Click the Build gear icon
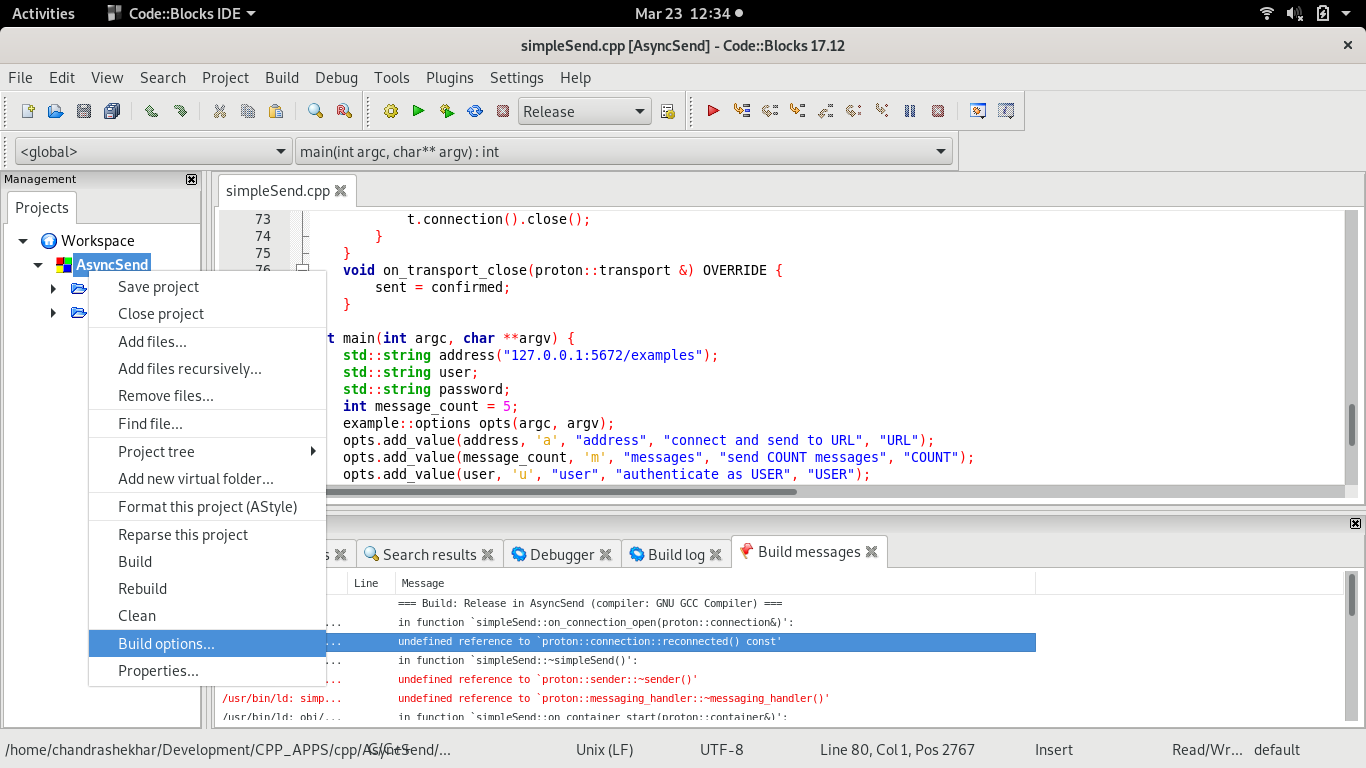1366x768 pixels. coord(391,111)
